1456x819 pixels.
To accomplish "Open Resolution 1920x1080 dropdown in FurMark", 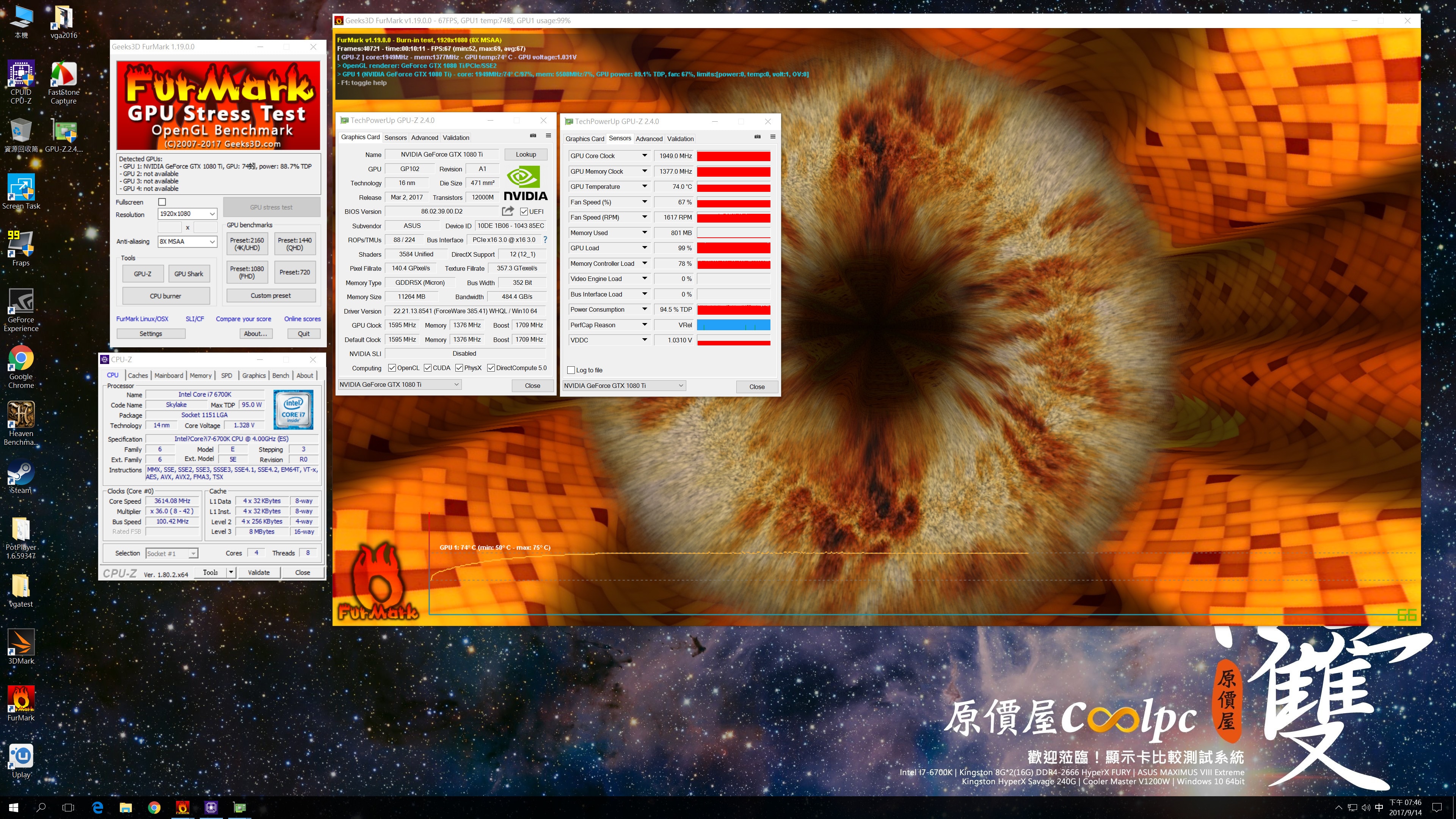I will pos(187,213).
